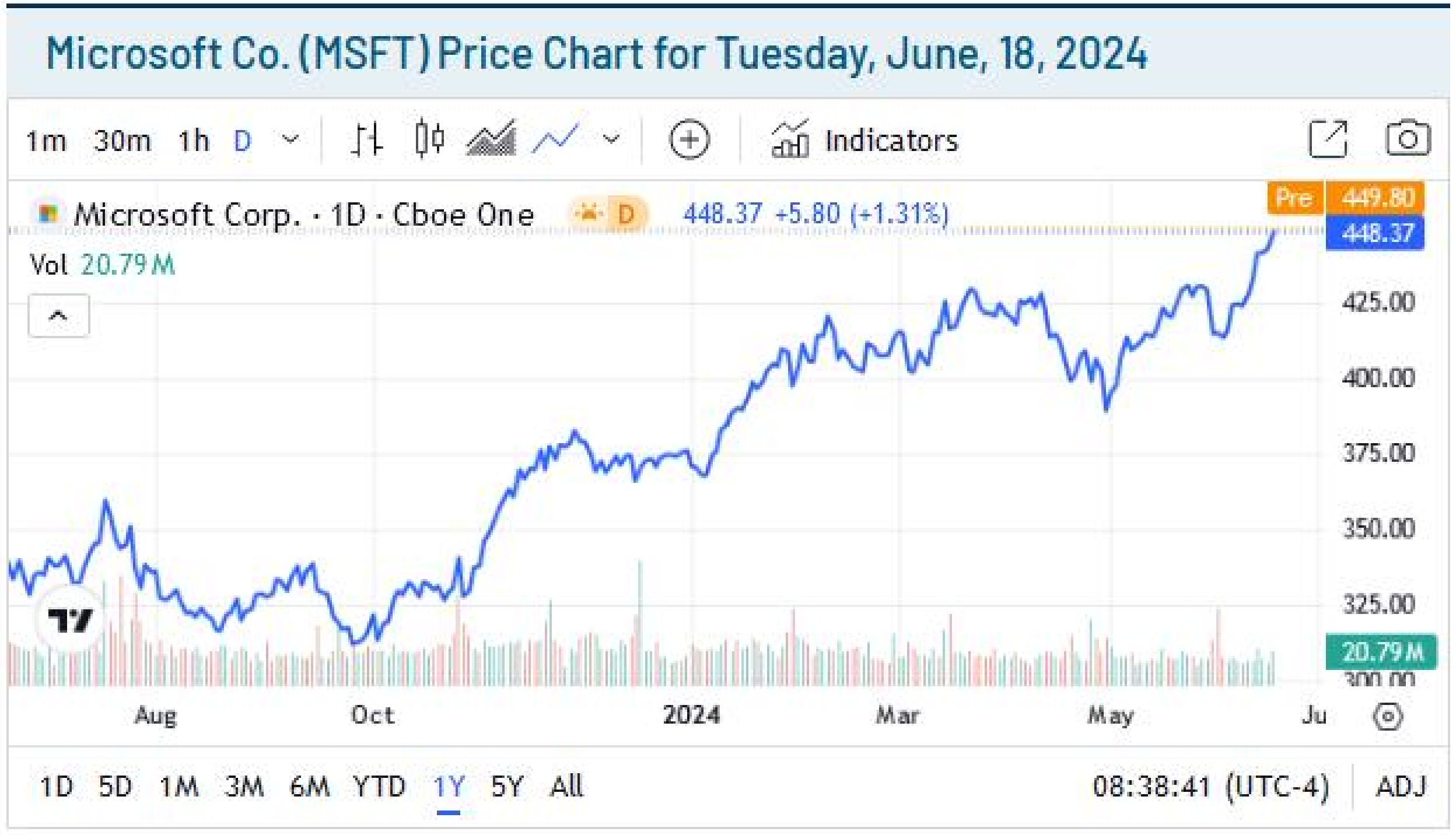Click the TradingView logo badge
Screen dimensions: 1456x835
tap(70, 620)
